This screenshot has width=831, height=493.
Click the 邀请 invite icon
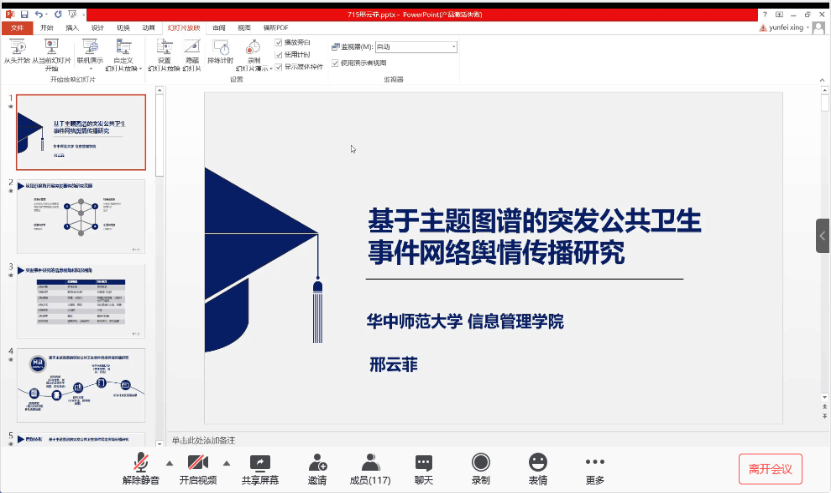[317, 462]
